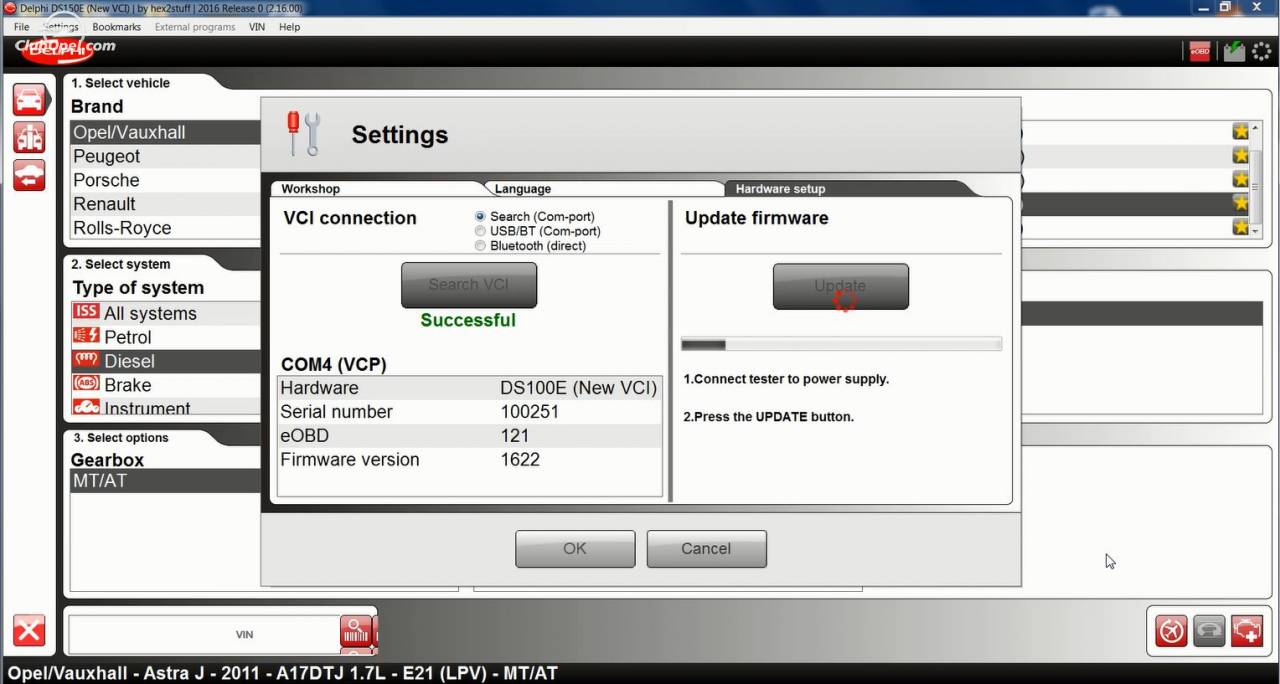Open the Settings menu
This screenshot has height=684, width=1280.
pos(61,27)
